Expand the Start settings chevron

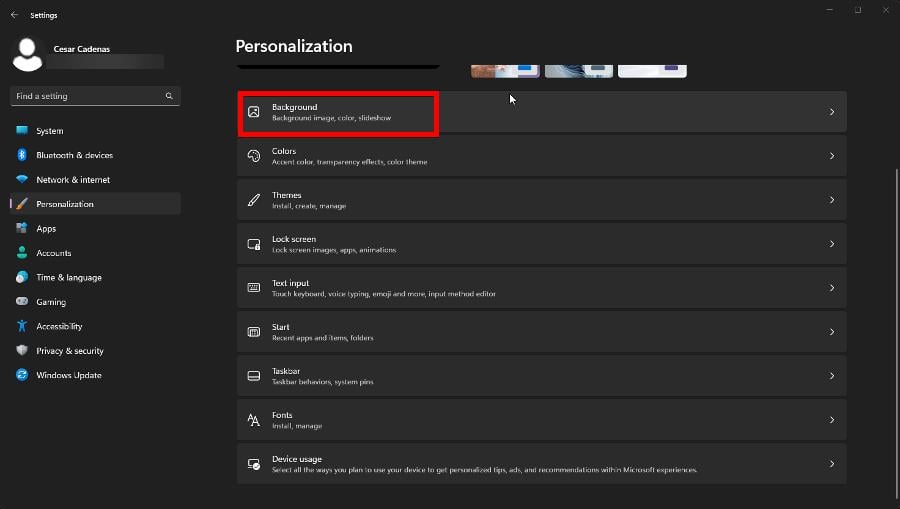click(x=832, y=332)
